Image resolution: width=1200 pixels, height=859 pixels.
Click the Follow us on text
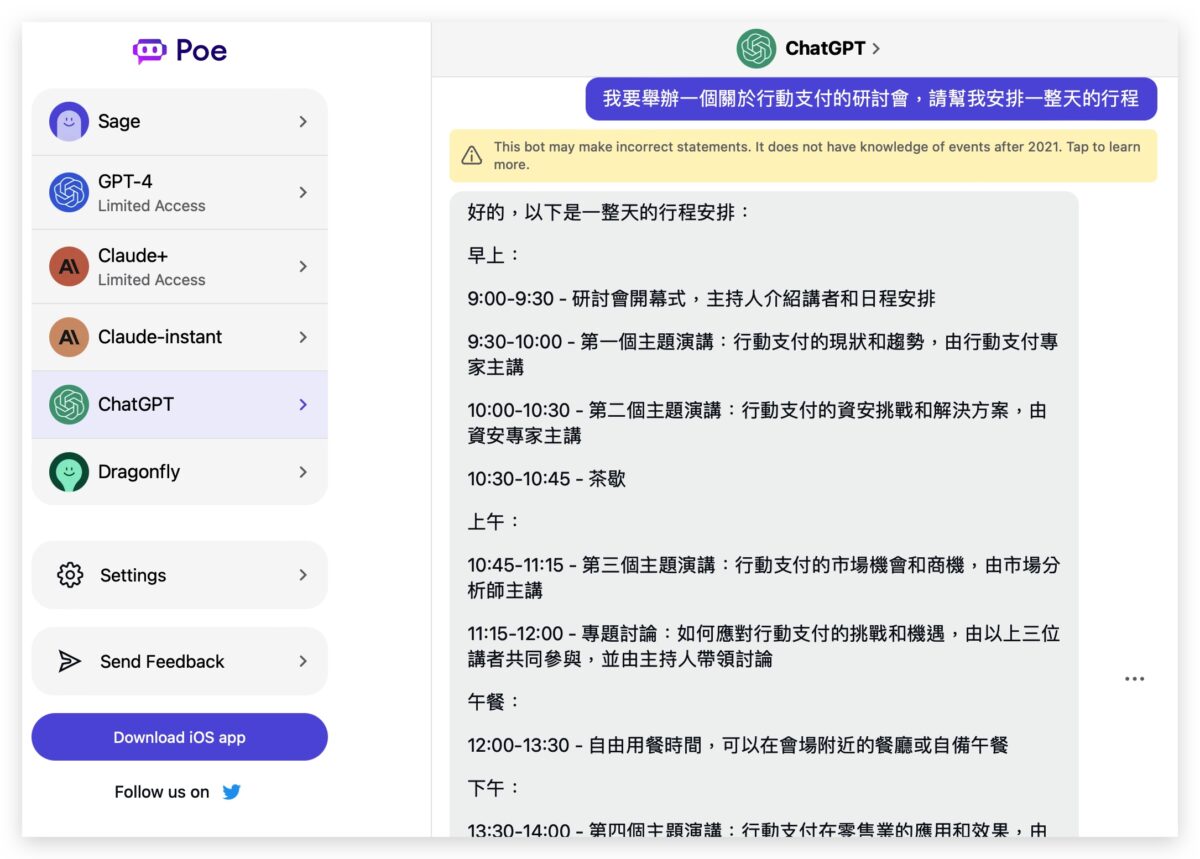click(x=162, y=792)
